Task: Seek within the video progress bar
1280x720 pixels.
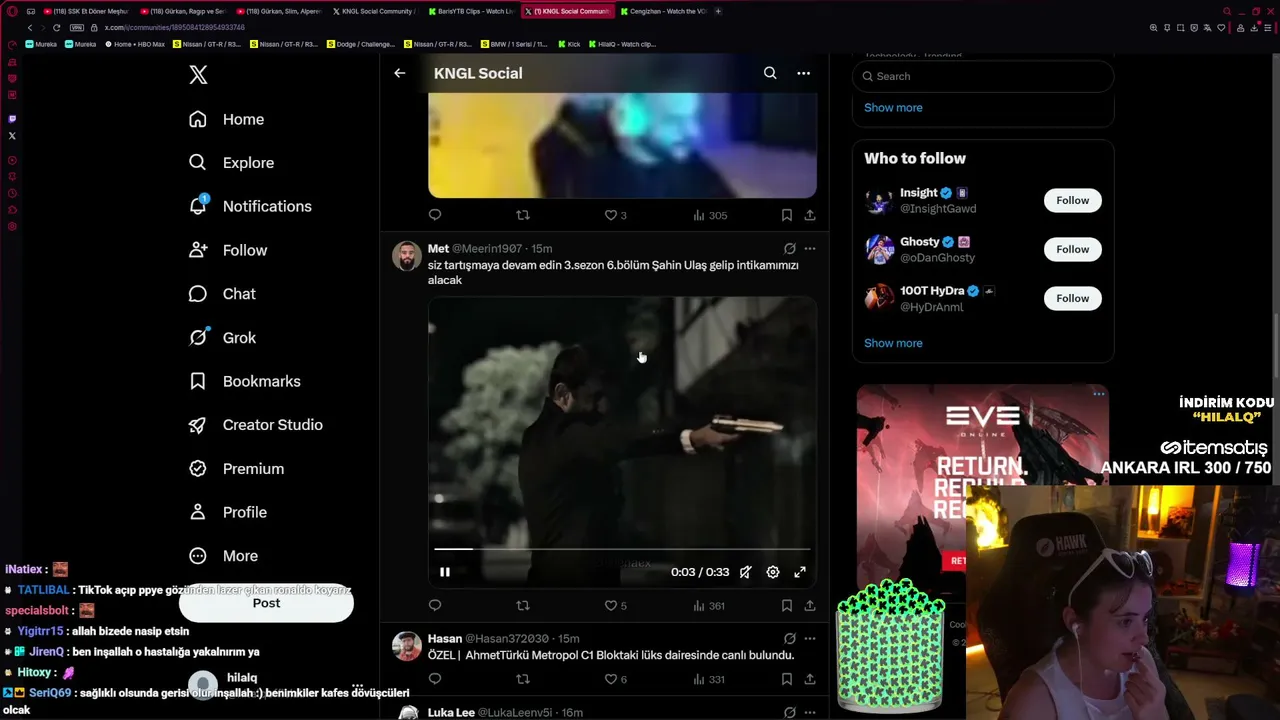Action: pyautogui.click(x=622, y=549)
